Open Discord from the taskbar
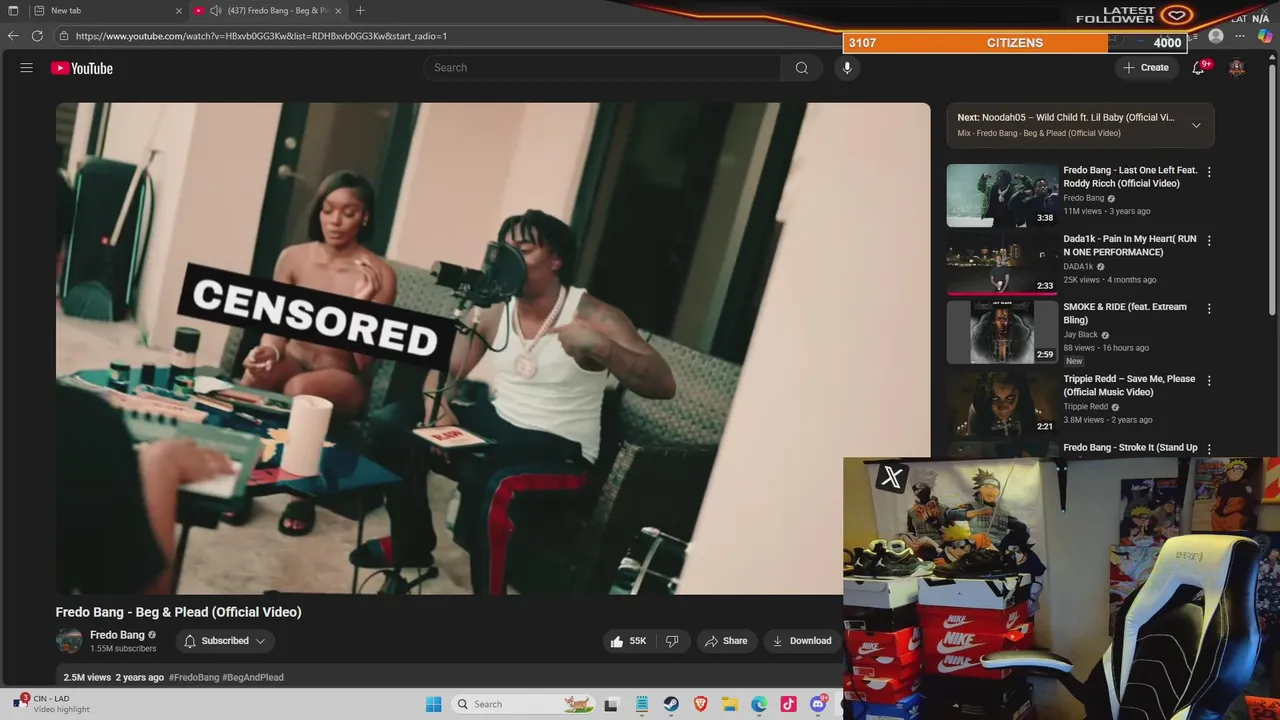This screenshot has width=1280, height=720. tap(818, 704)
